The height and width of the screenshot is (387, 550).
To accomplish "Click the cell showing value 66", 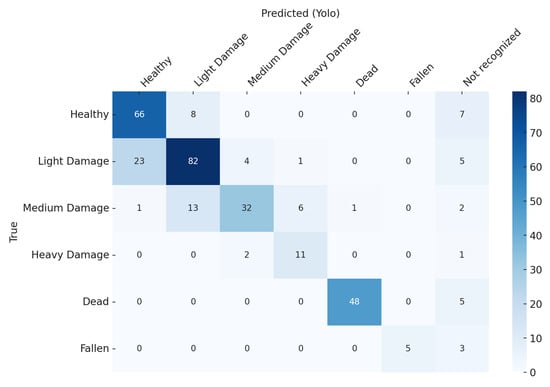I will (x=139, y=115).
